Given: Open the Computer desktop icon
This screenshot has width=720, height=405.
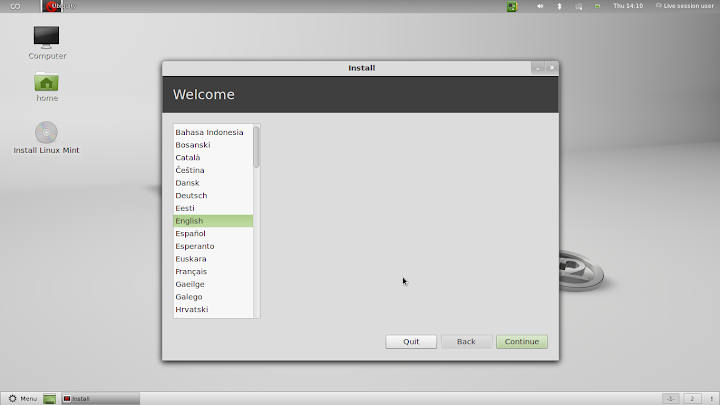Looking at the screenshot, I should 46,38.
